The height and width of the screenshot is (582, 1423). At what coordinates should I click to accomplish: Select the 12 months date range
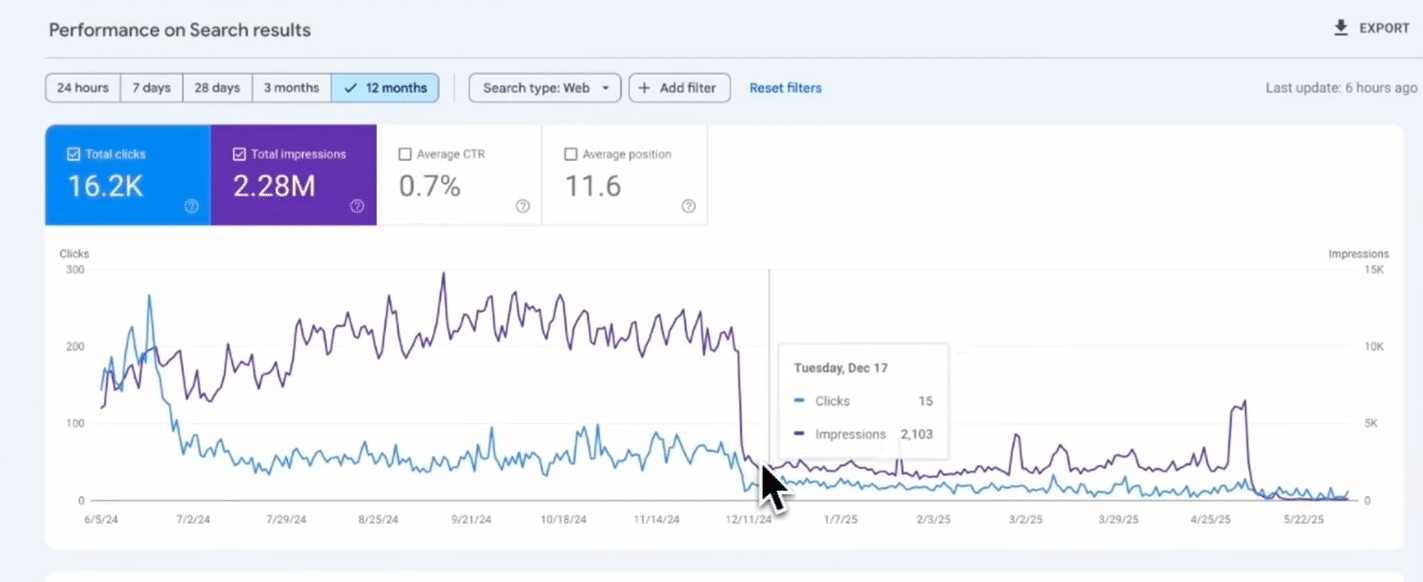[385, 88]
